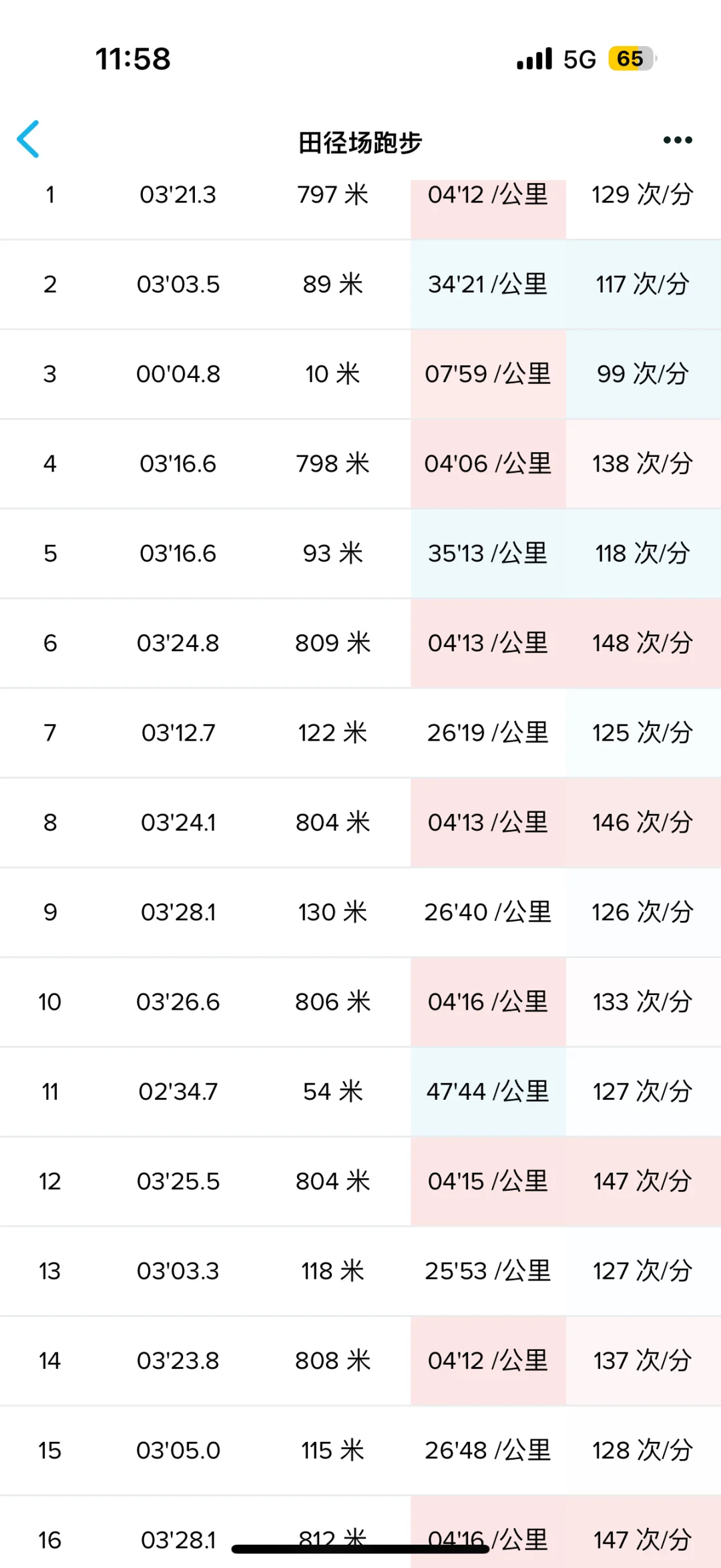
Task: Open the three-dot more options menu
Action: click(x=677, y=140)
